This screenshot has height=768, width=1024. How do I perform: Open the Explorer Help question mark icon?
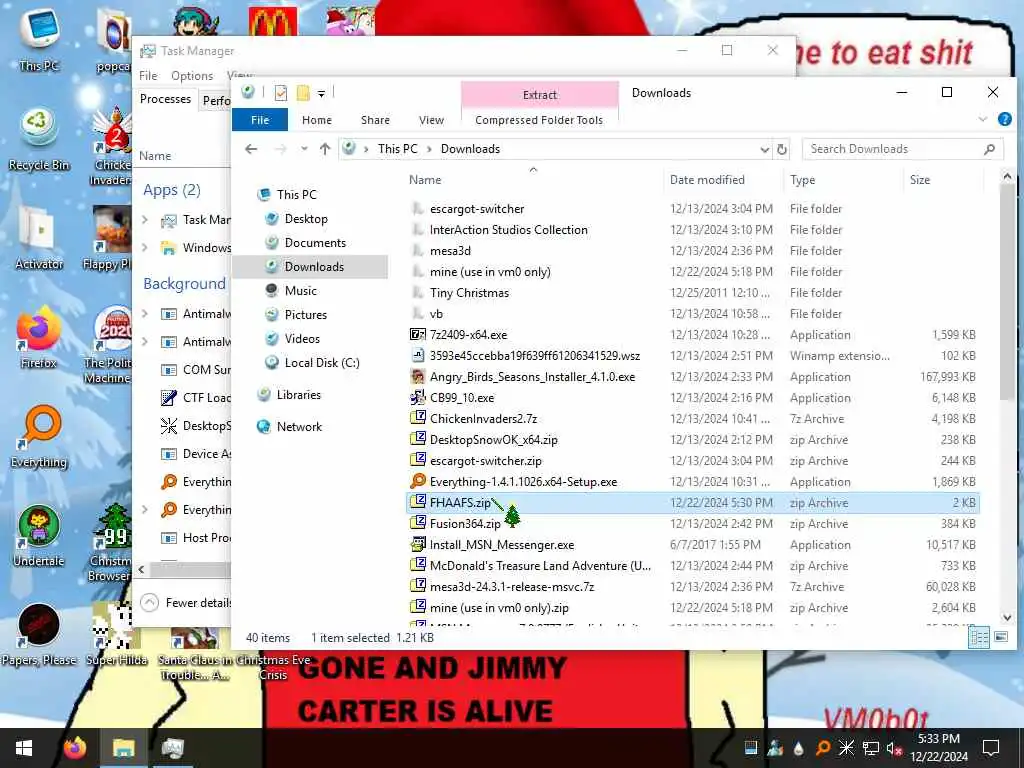1004,119
